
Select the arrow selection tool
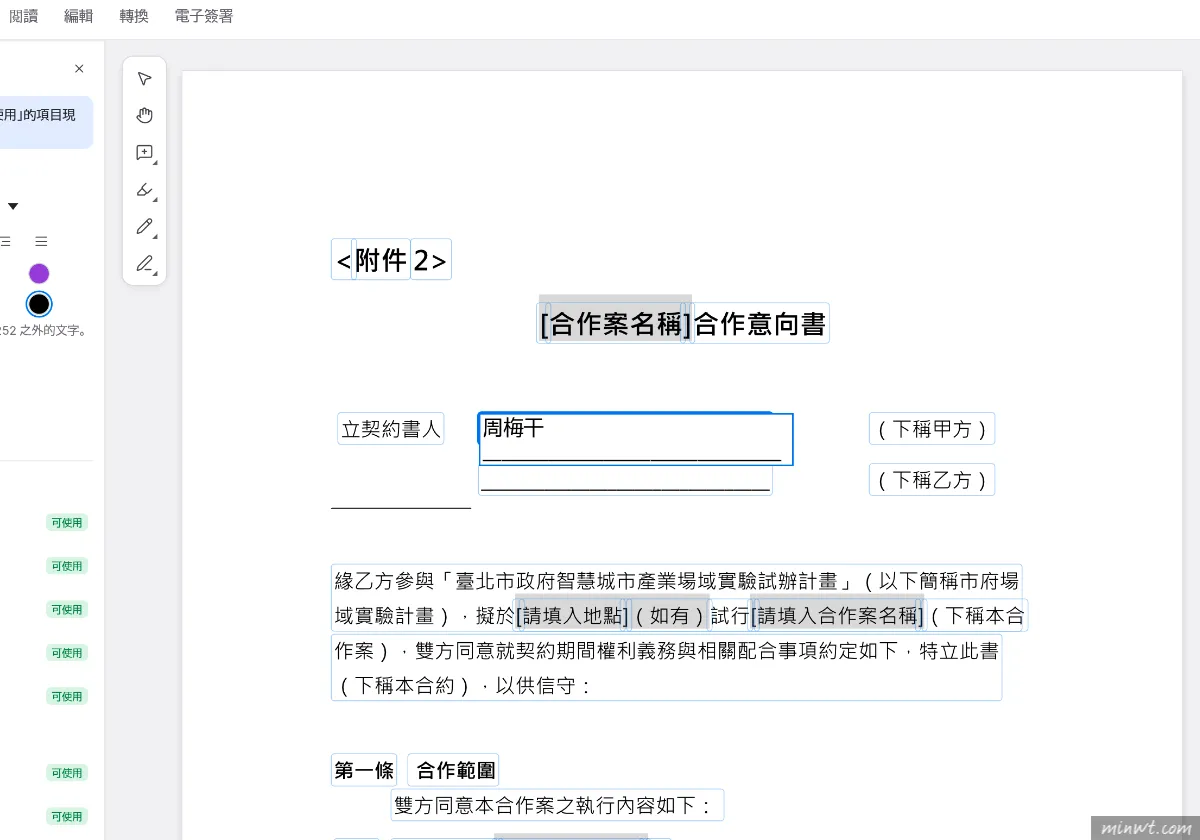pos(144,79)
